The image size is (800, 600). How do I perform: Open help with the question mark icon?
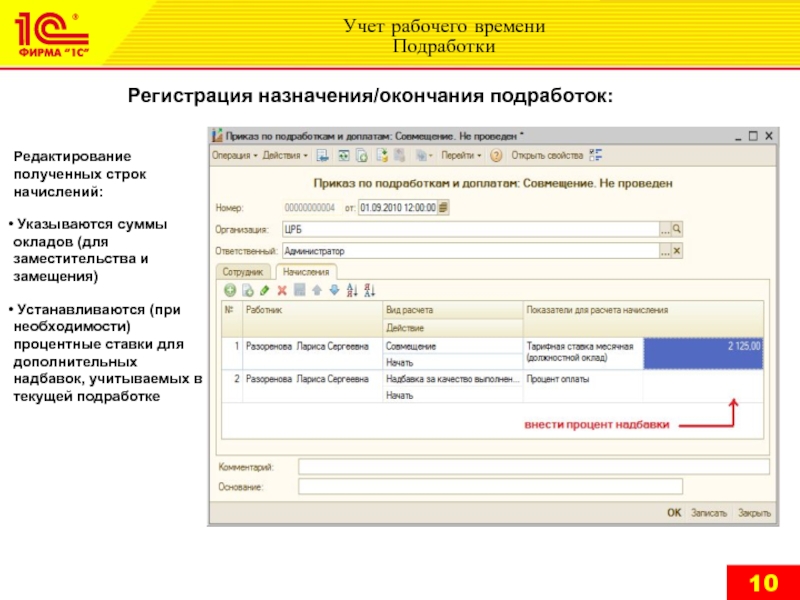(496, 156)
